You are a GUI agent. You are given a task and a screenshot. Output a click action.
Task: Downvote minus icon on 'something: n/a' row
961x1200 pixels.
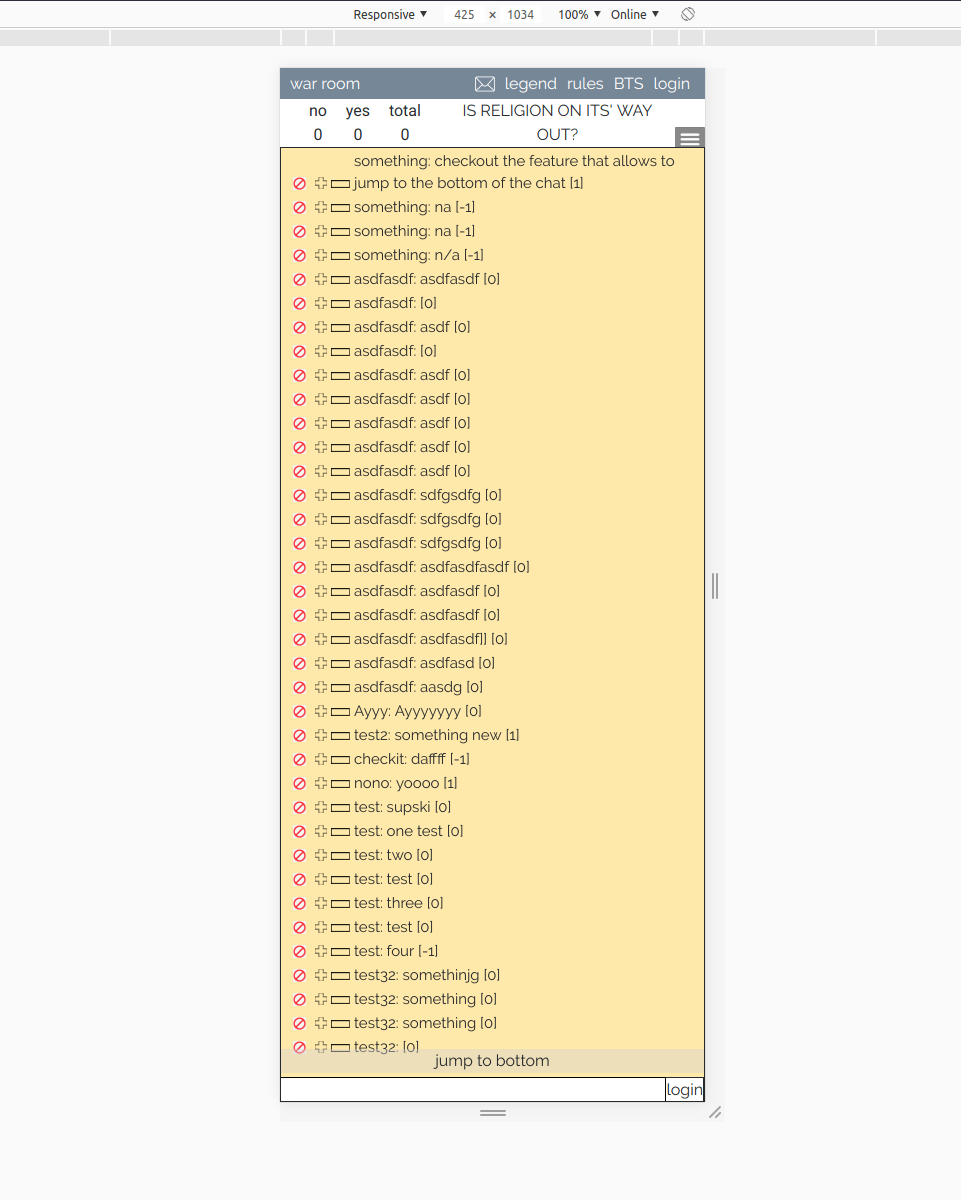point(340,256)
